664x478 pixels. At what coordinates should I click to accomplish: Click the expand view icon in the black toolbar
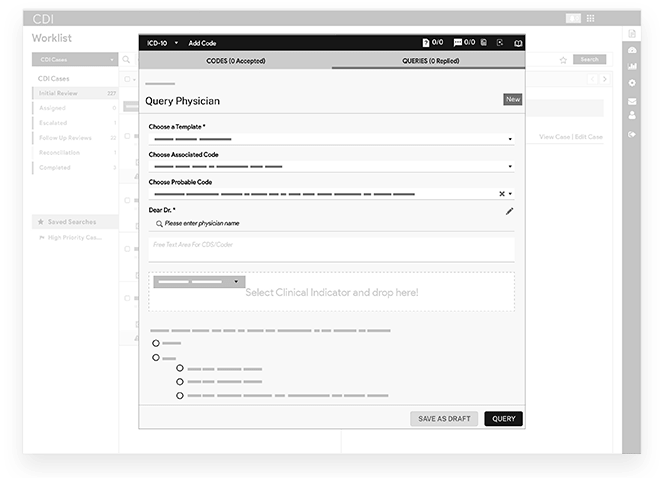[x=500, y=42]
